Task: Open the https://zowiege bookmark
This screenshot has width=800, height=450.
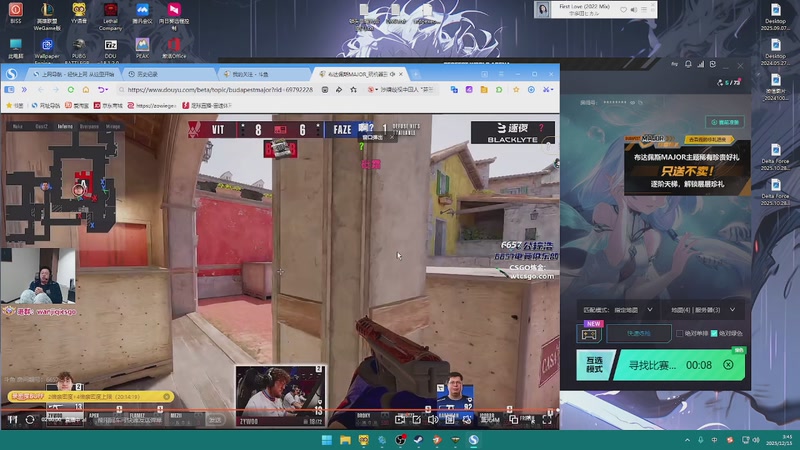Action: click(x=152, y=106)
